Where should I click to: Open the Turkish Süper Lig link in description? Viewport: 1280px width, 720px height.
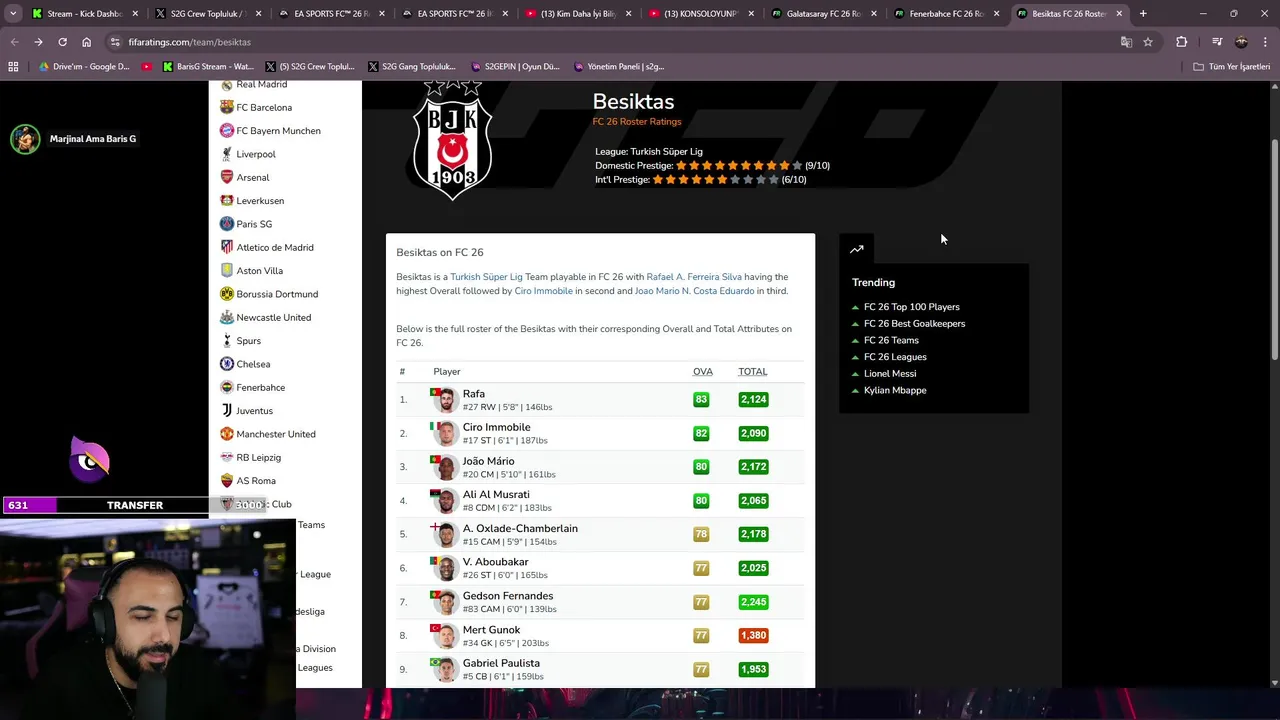pos(486,277)
